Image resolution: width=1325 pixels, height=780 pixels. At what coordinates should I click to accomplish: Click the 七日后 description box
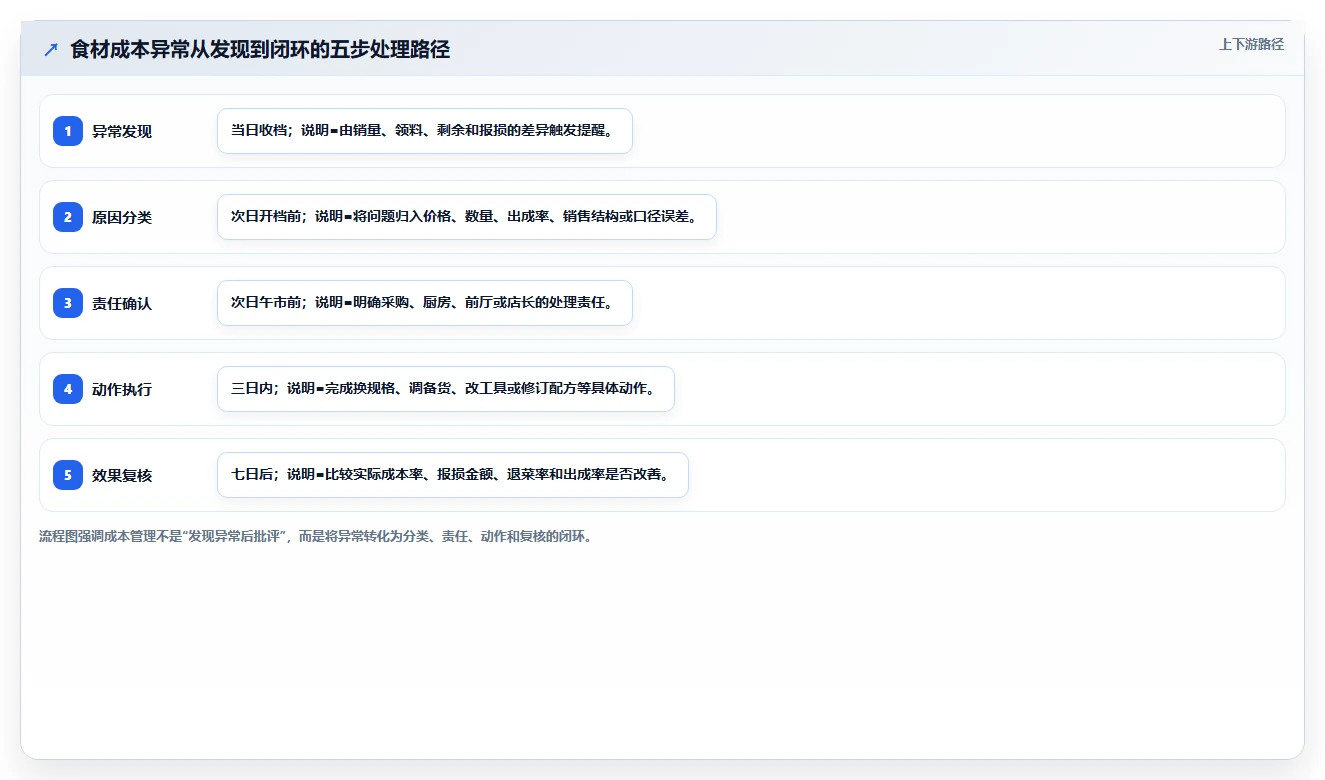(x=453, y=475)
